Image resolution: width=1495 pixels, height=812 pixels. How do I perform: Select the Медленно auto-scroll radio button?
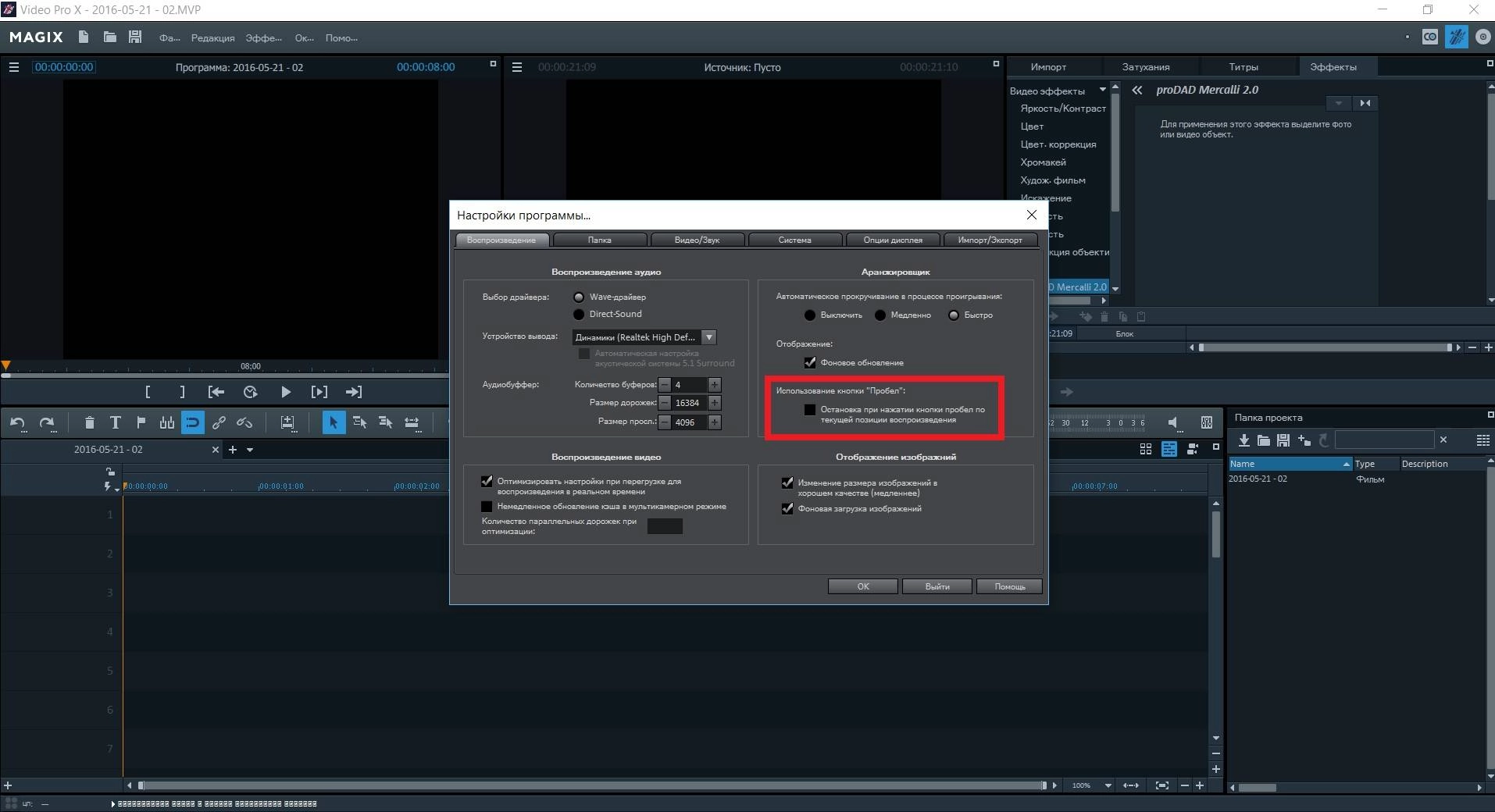pos(880,315)
